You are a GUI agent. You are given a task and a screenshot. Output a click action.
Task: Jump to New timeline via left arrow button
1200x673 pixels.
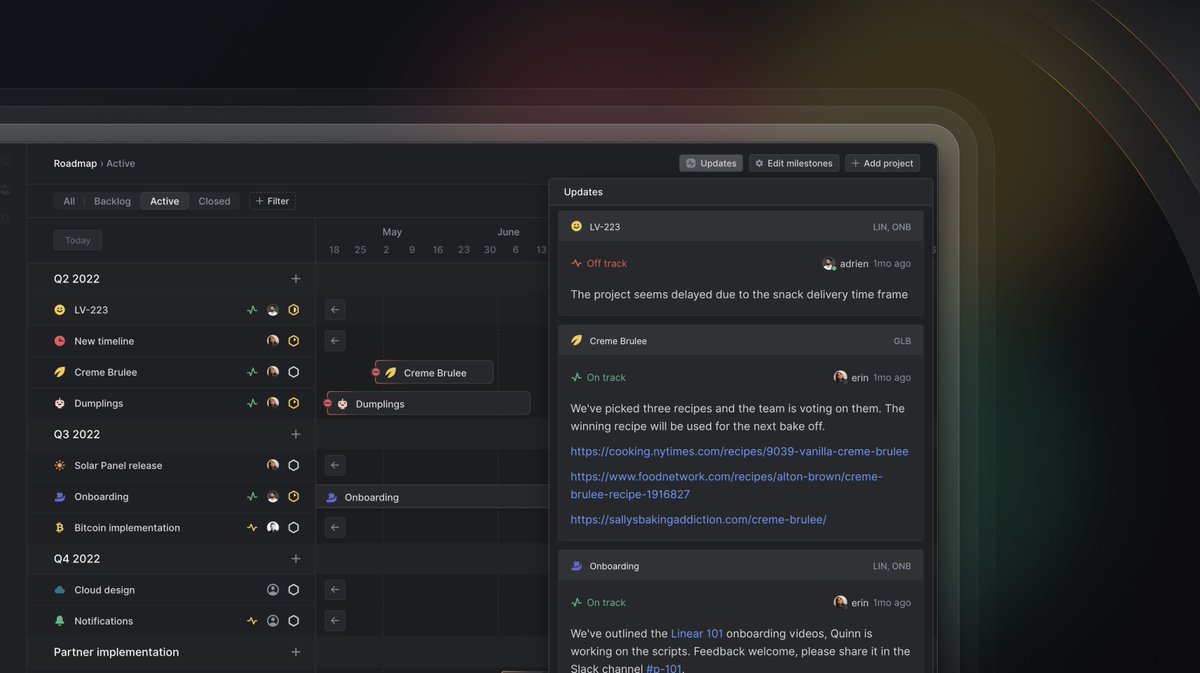point(335,341)
